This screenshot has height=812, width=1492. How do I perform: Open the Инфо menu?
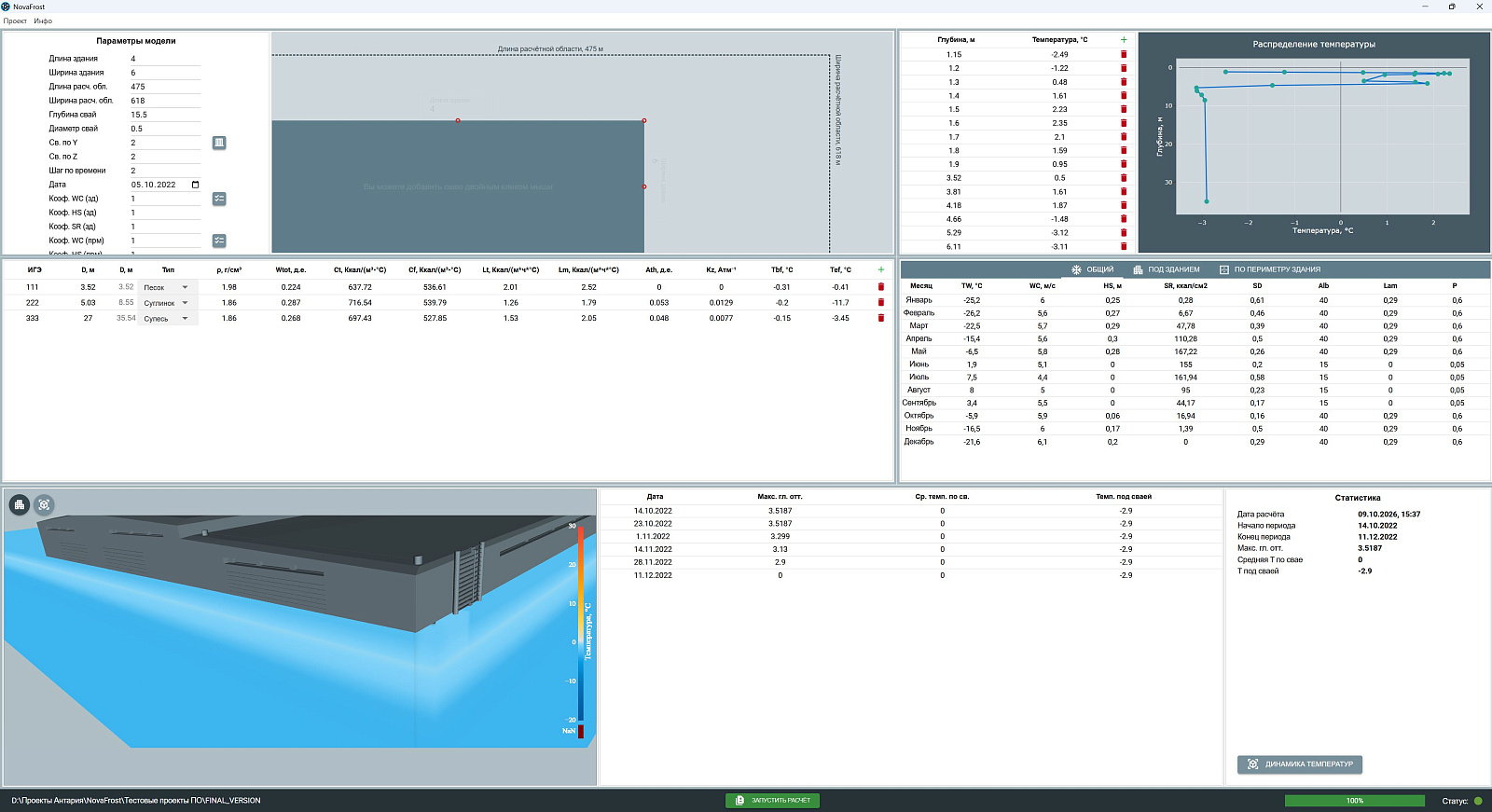point(43,21)
